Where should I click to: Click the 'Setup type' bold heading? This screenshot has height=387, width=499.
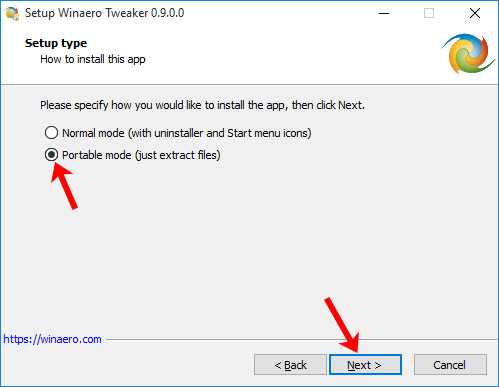click(x=56, y=43)
